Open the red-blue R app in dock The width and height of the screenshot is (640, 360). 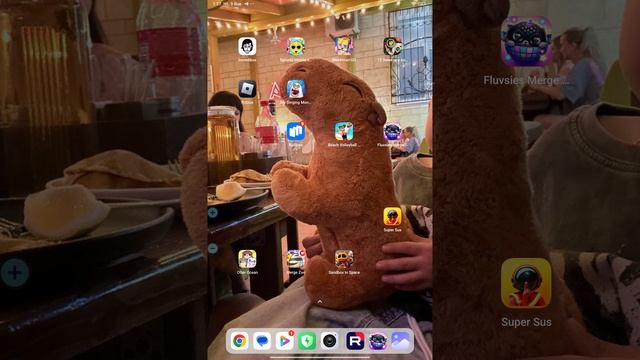355,341
